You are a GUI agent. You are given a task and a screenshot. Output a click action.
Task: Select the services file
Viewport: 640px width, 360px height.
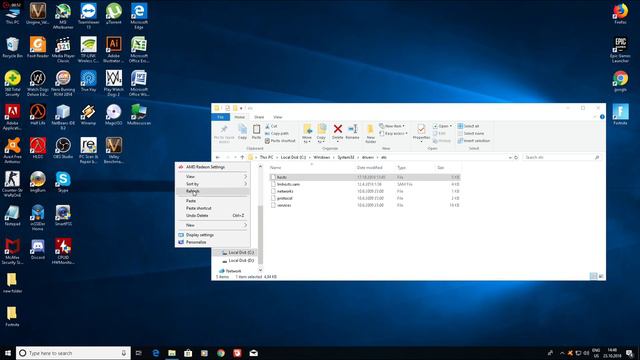284,205
